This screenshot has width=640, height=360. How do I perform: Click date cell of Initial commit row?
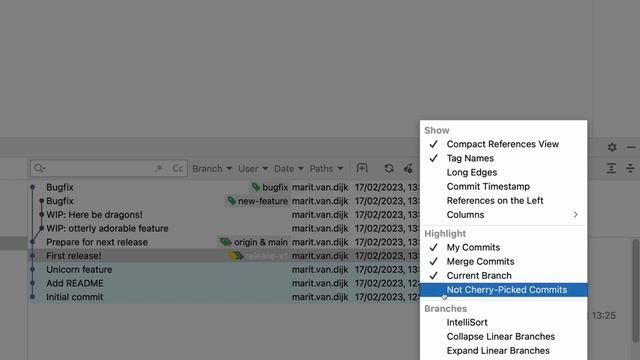pyautogui.click(x=387, y=297)
